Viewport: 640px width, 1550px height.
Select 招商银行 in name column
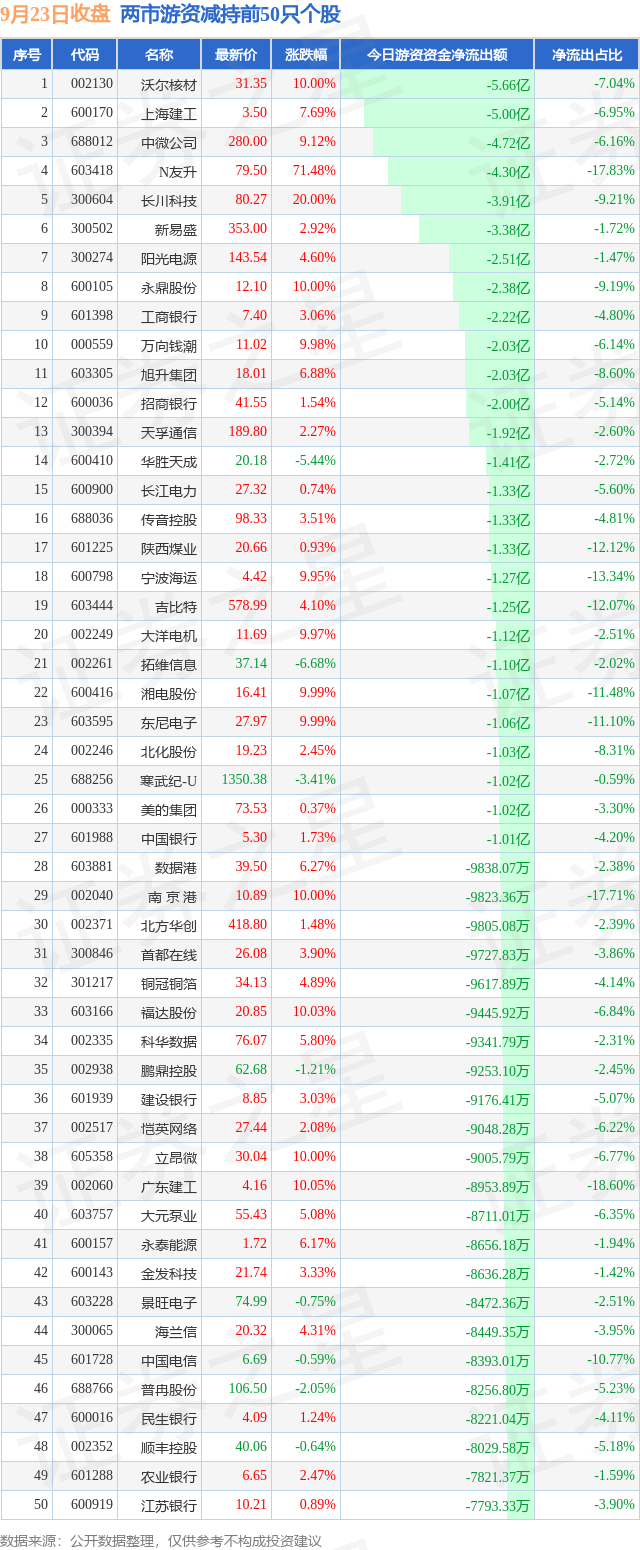[x=169, y=403]
